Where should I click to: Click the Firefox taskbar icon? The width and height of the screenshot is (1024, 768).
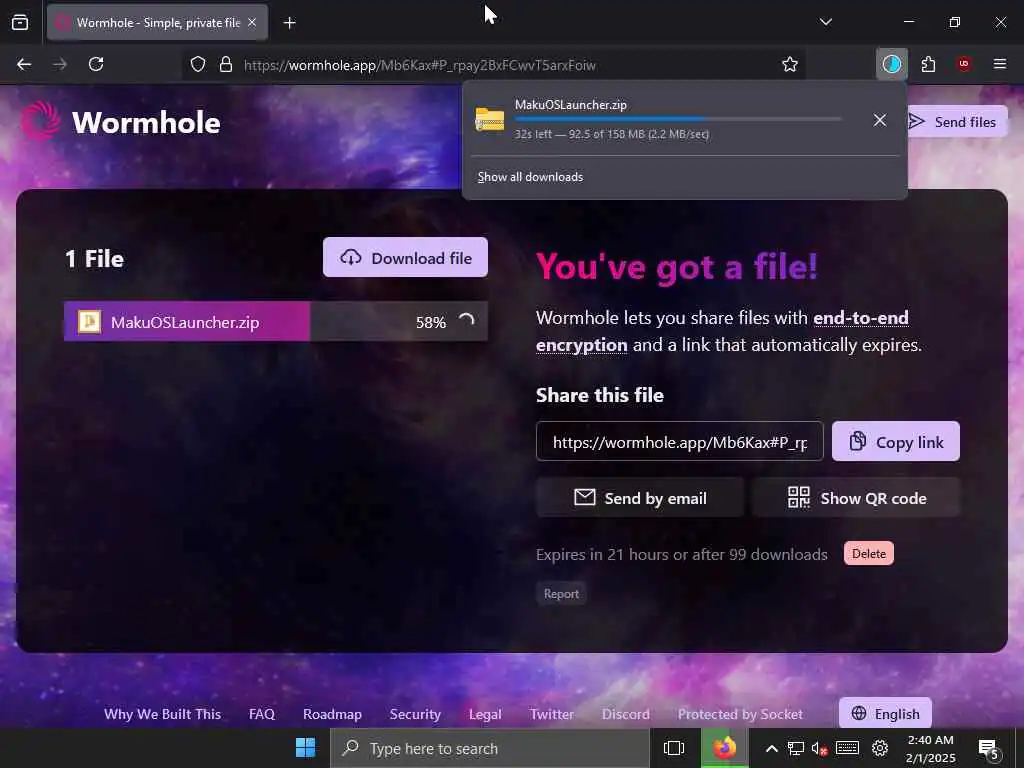tap(724, 748)
